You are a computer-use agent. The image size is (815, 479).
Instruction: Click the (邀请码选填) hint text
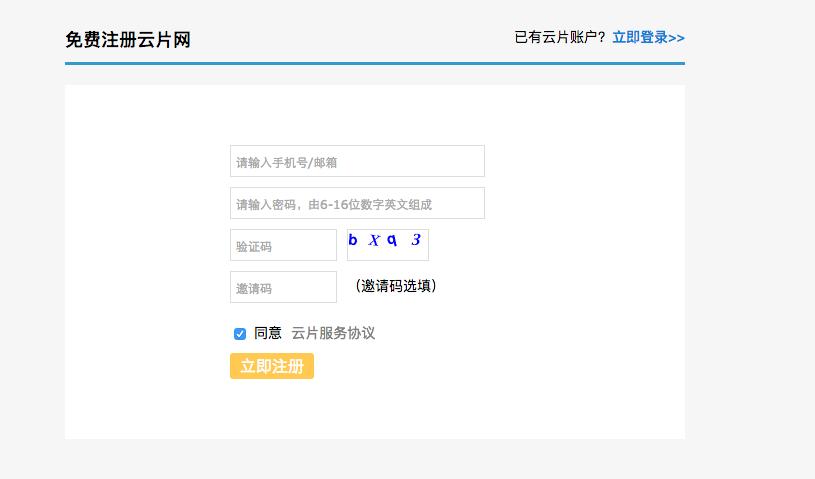click(x=396, y=286)
